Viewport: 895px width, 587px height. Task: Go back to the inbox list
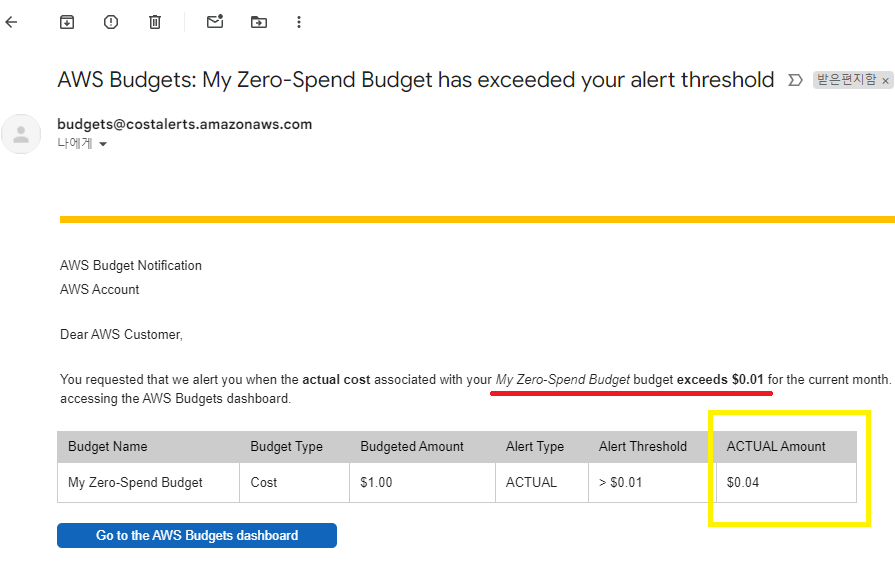coord(11,22)
